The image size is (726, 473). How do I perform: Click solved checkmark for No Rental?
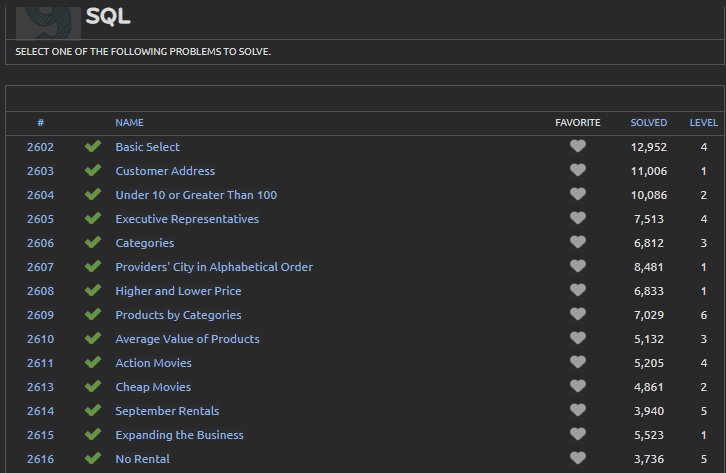[x=93, y=459]
